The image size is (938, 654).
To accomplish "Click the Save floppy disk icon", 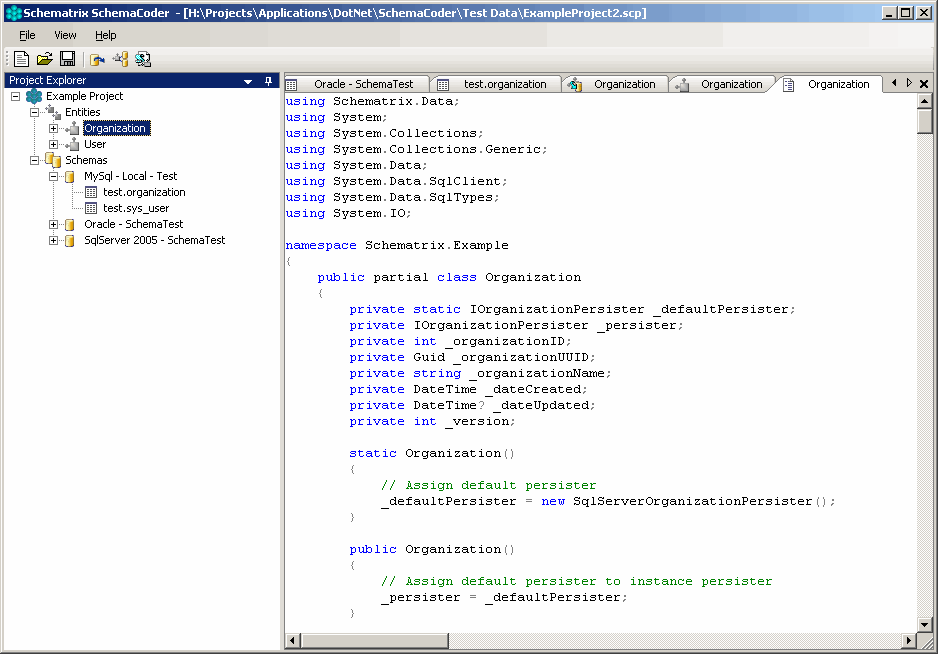I will point(68,59).
